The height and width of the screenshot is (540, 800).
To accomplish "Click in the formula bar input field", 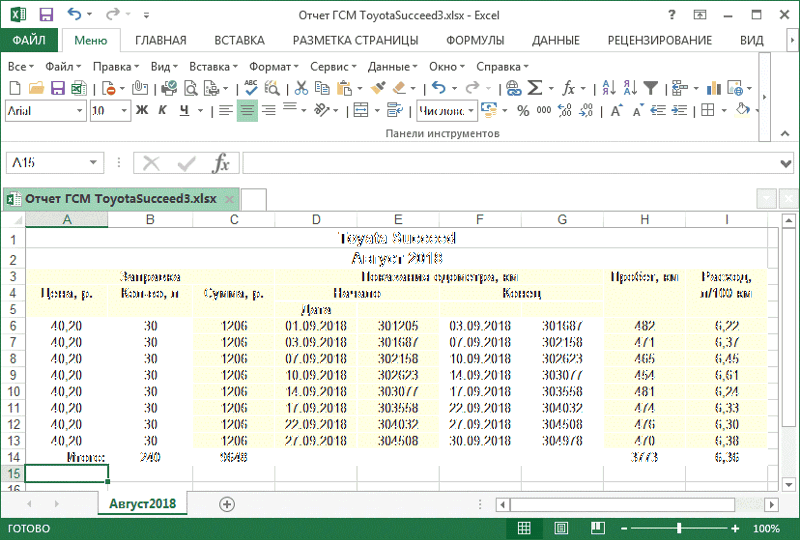I will (510, 163).
